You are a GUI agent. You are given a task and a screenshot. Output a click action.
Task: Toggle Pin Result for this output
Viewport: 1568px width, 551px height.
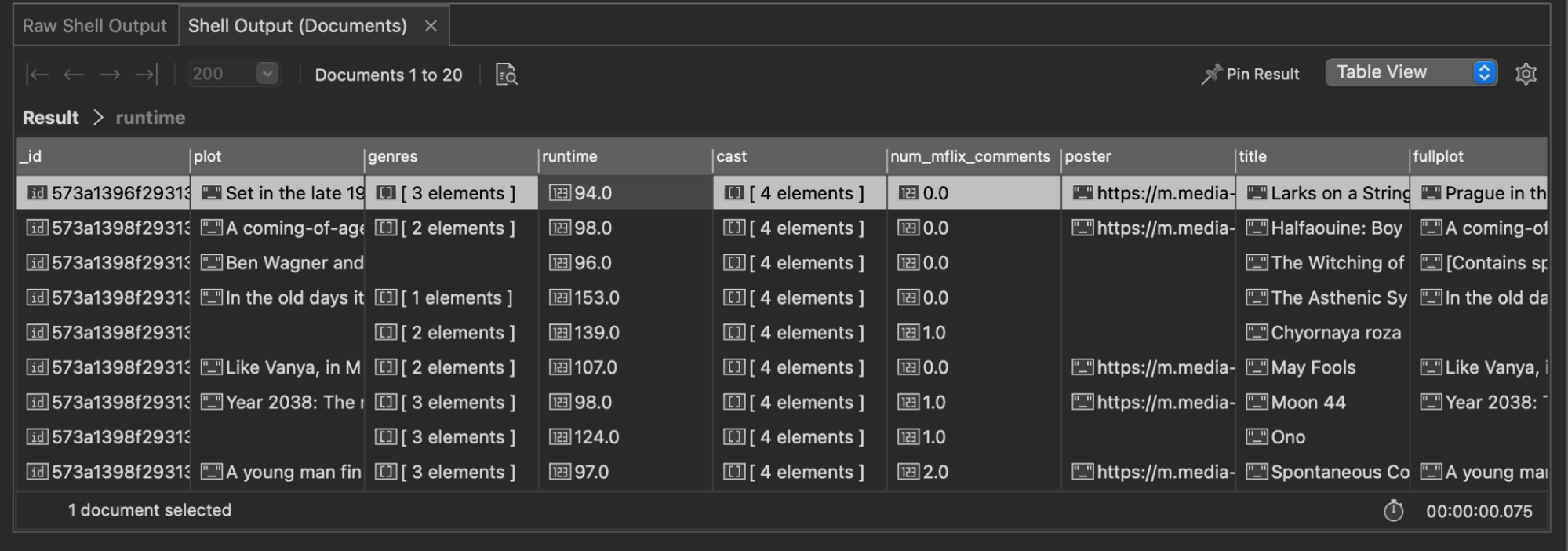(1250, 75)
